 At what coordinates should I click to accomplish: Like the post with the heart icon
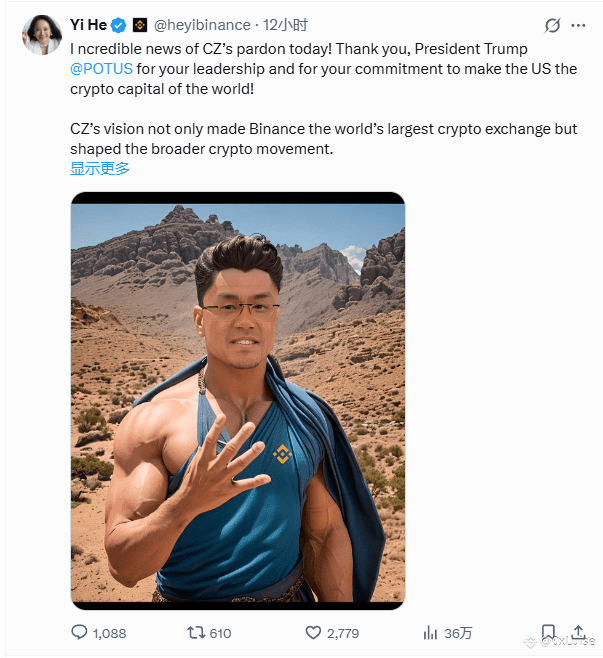tap(313, 632)
